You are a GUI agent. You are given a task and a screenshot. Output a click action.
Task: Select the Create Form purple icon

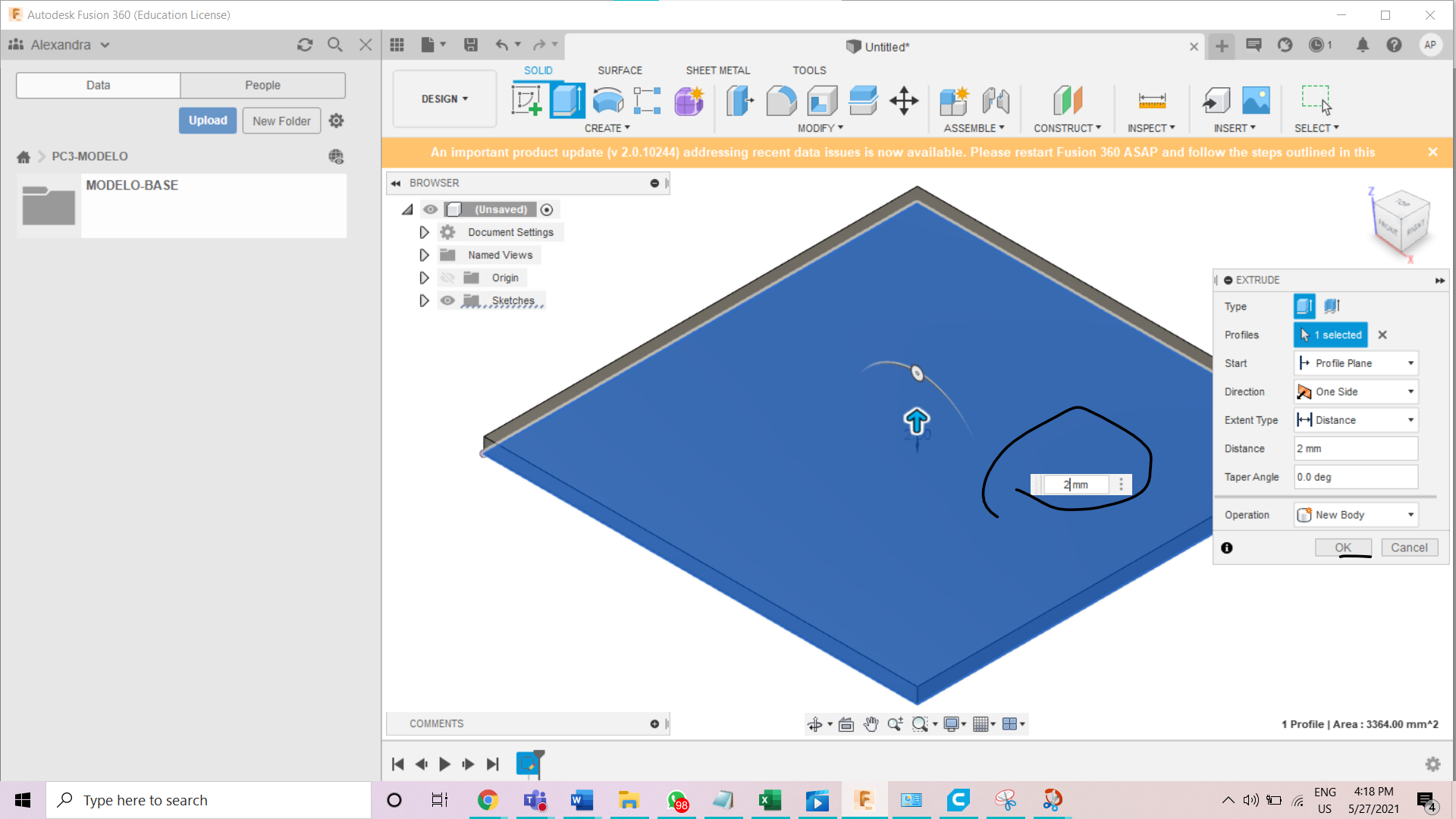[689, 100]
